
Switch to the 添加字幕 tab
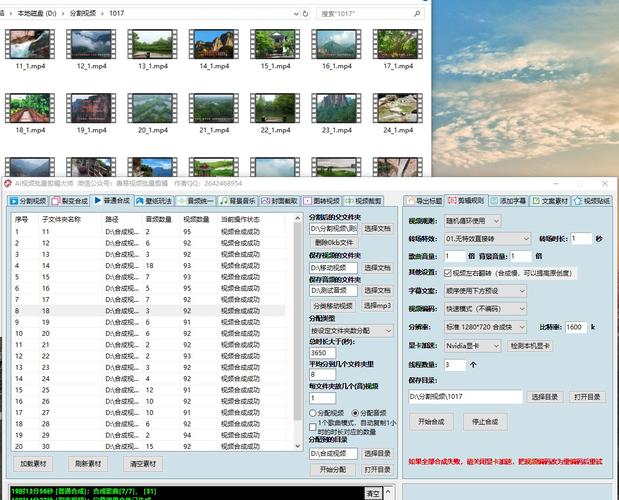pyautogui.click(x=508, y=200)
